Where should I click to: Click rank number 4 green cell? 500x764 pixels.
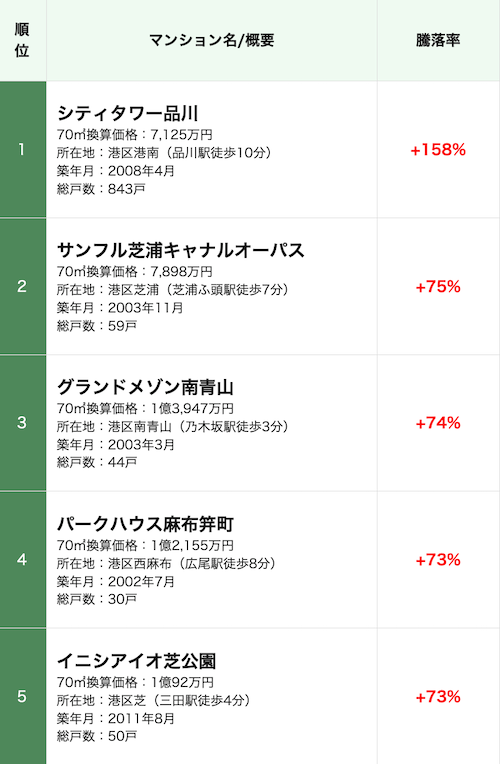(23, 560)
